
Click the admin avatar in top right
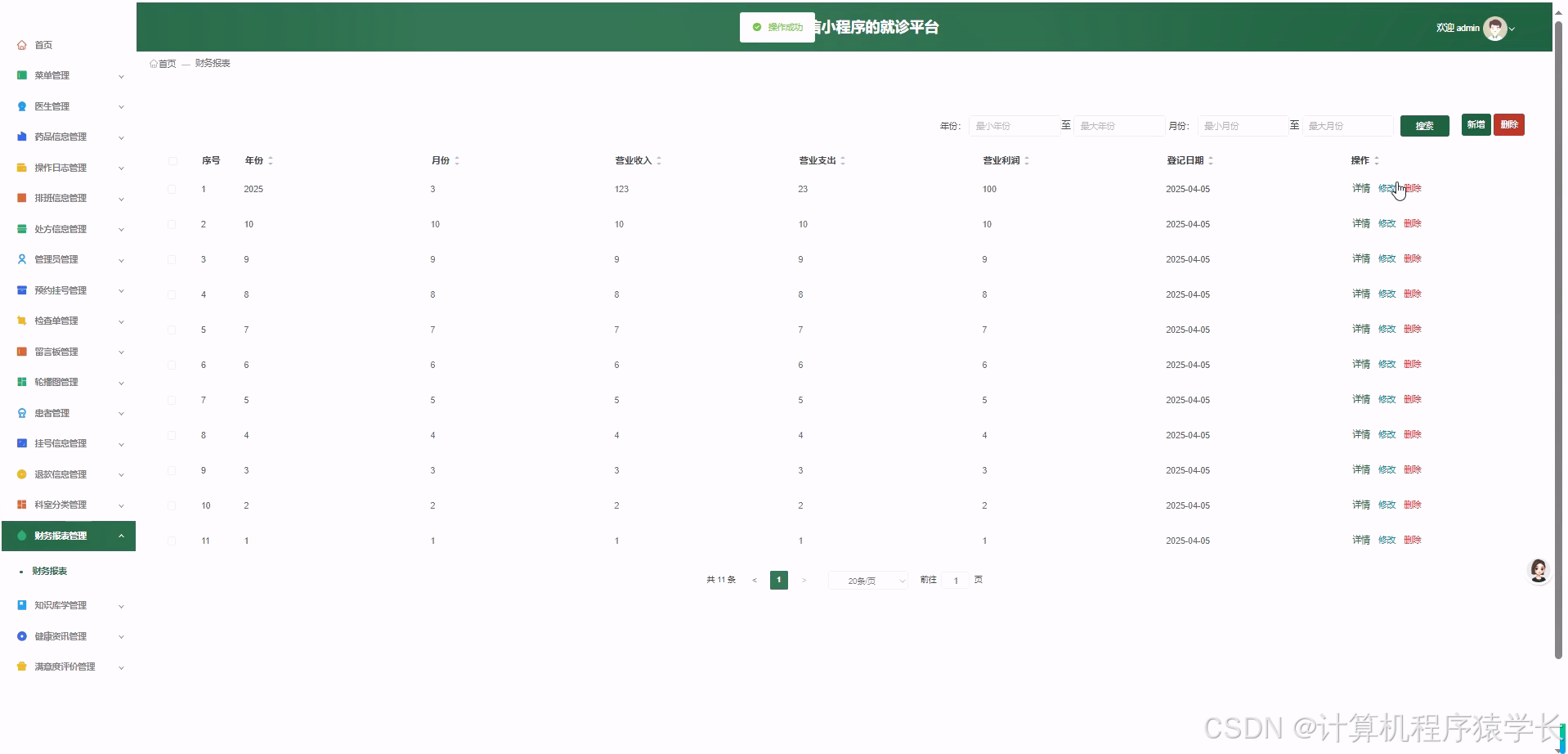1494,27
